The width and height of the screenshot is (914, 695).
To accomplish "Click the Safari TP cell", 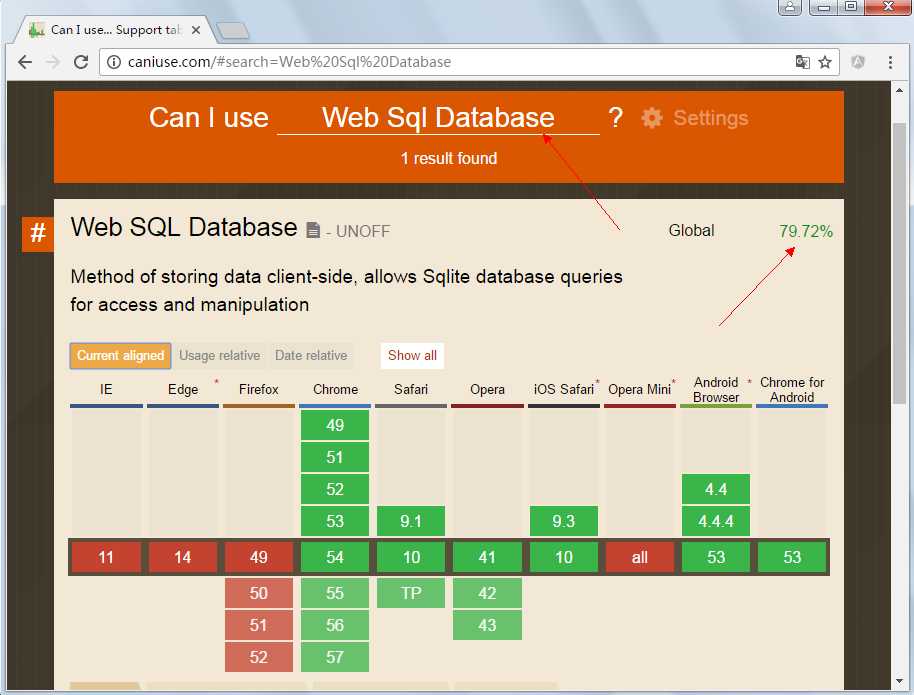I will click(x=411, y=593).
